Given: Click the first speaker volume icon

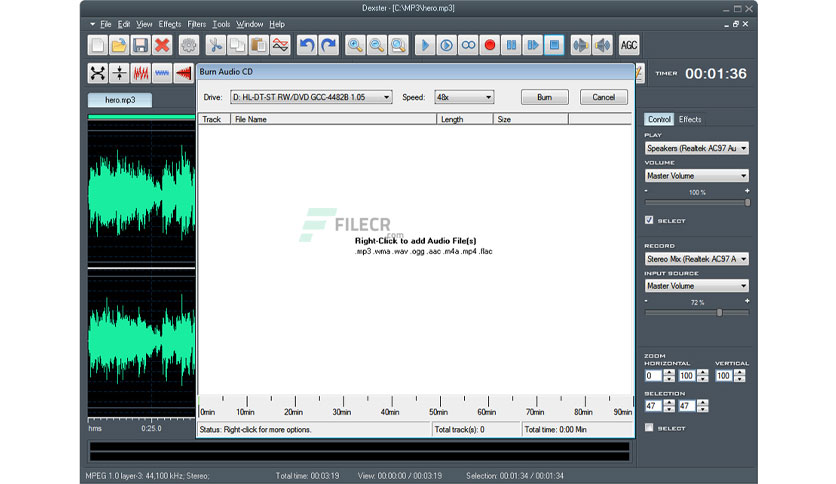Looking at the screenshot, I should click(x=581, y=45).
